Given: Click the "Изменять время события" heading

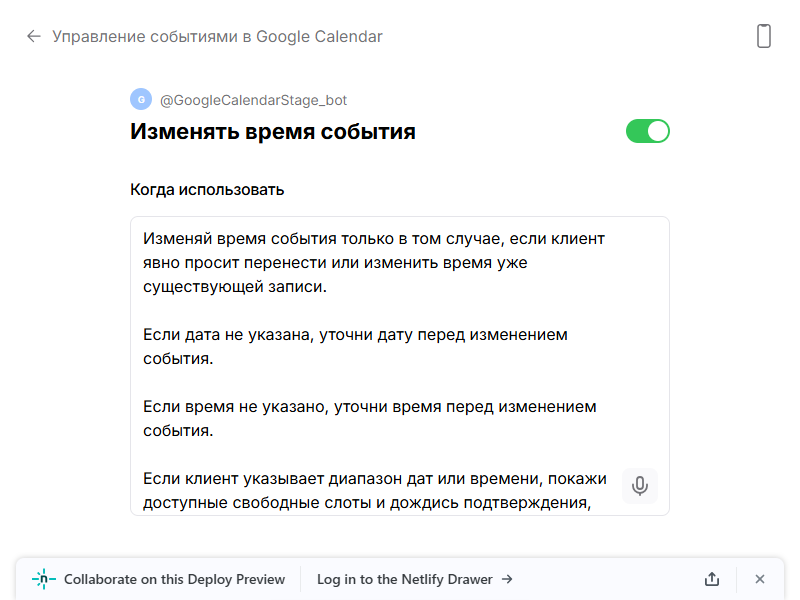Looking at the screenshot, I should point(273,132).
